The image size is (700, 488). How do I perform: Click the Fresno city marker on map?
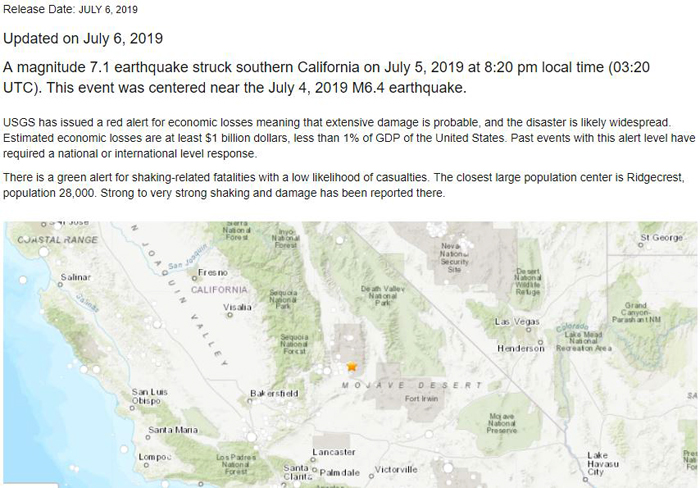(x=194, y=278)
